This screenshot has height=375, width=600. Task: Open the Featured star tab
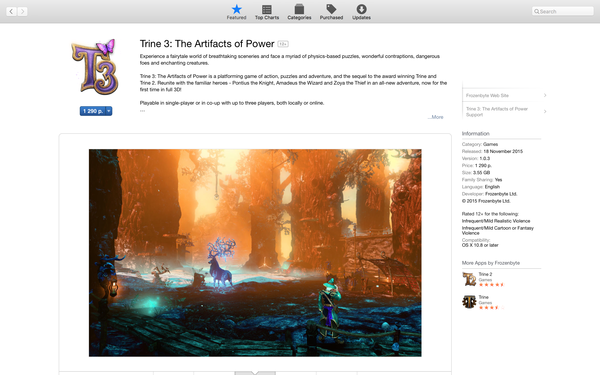[236, 12]
